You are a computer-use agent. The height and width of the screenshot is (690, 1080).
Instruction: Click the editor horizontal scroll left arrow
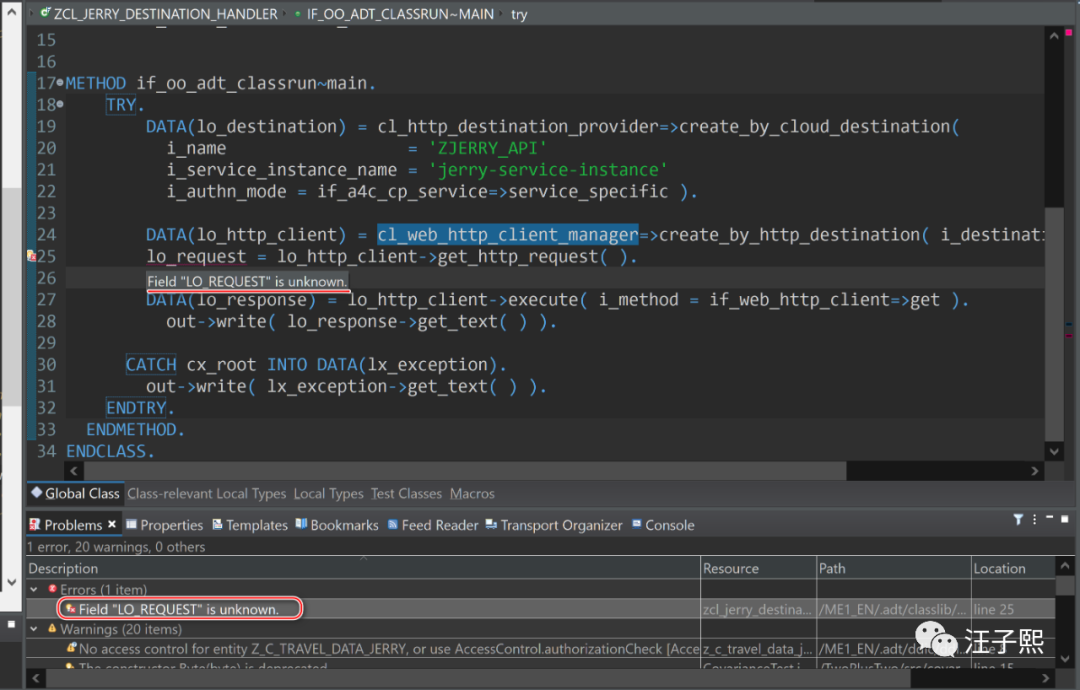pyautogui.click(x=74, y=471)
